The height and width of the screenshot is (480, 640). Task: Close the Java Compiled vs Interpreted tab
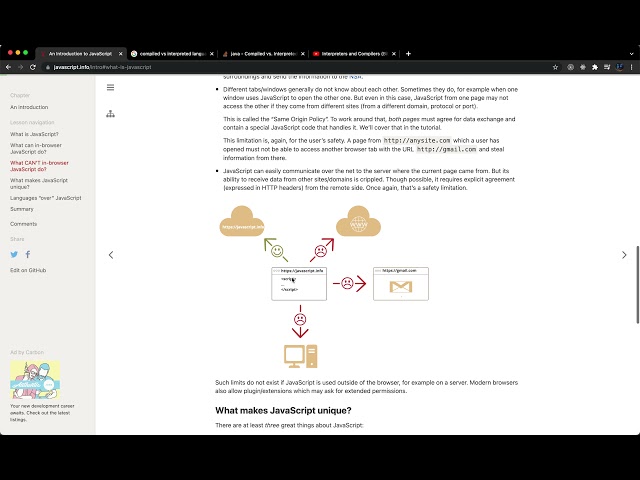click(302, 53)
